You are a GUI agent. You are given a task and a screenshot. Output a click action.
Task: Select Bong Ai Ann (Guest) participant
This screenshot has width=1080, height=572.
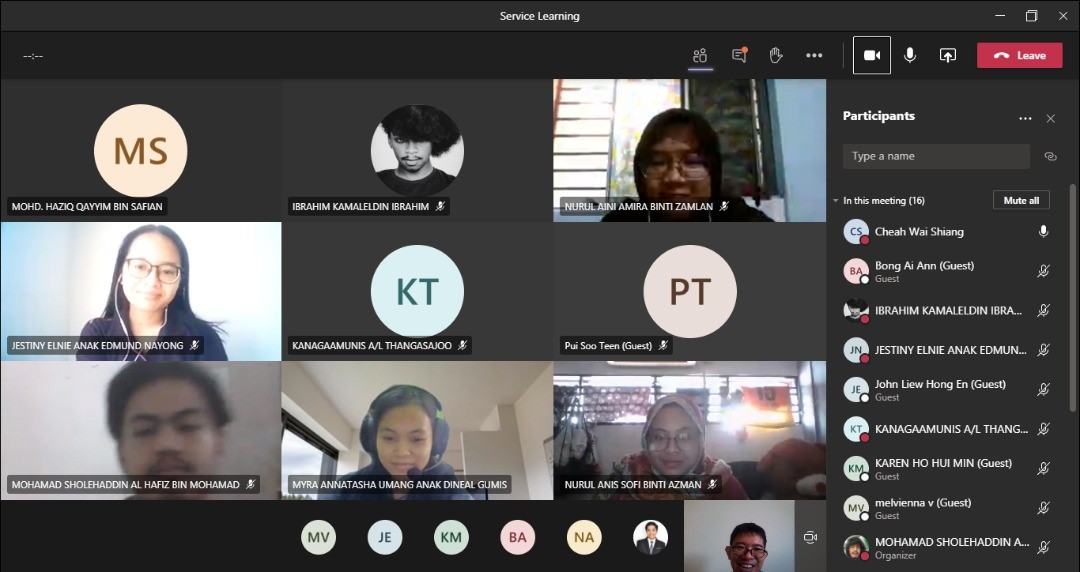(948, 271)
